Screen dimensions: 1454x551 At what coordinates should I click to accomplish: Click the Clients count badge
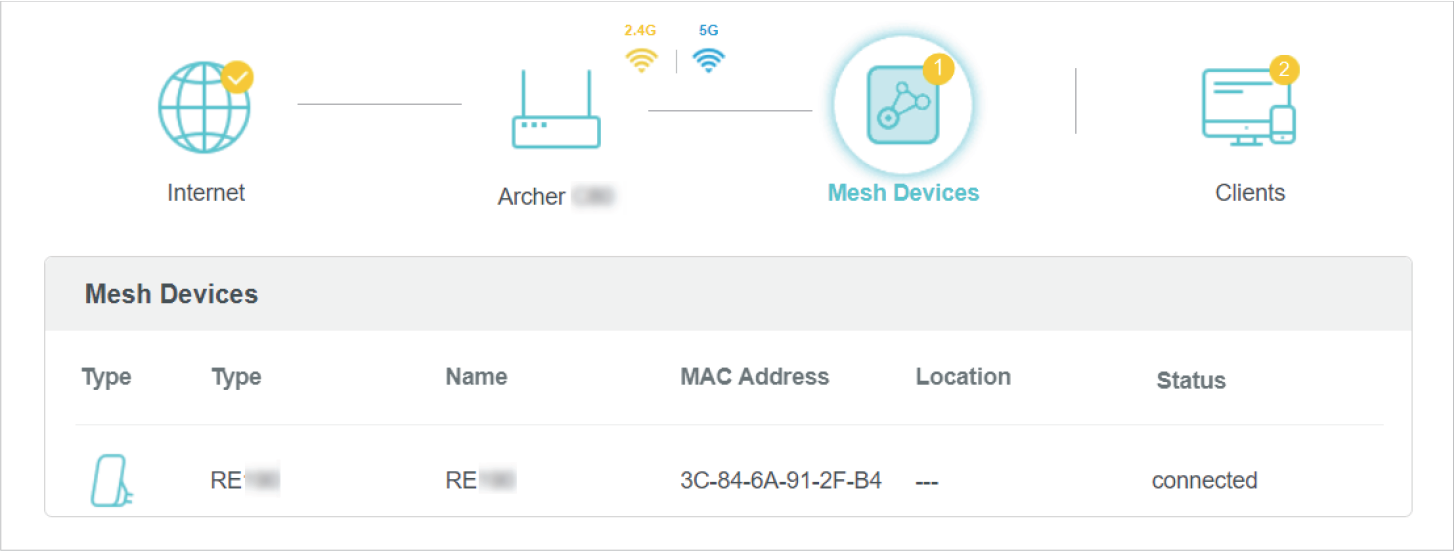1284,69
